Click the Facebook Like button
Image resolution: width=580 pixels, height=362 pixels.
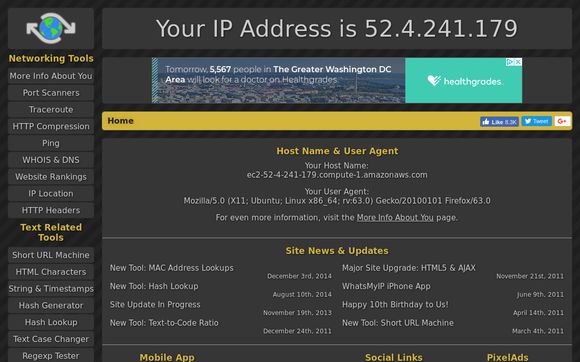point(499,121)
